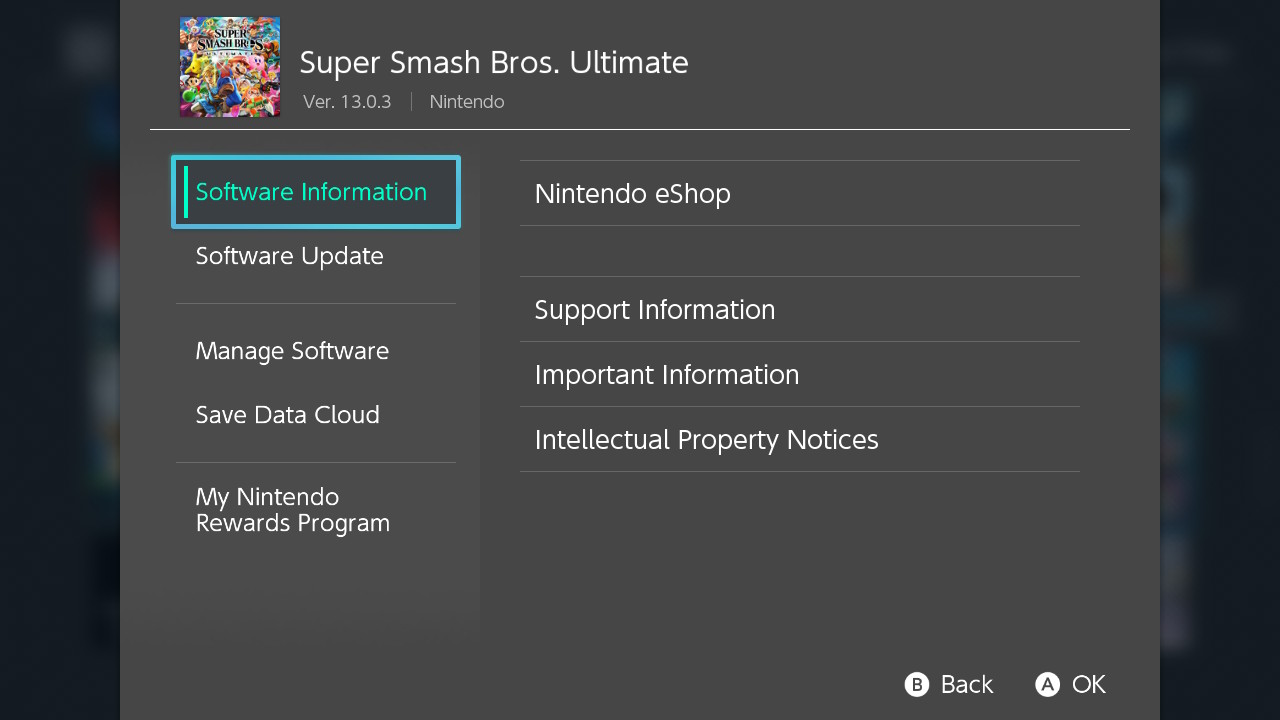Viewport: 1280px width, 720px height.
Task: Click the Ver. 13.0.3 version label
Action: click(x=347, y=102)
